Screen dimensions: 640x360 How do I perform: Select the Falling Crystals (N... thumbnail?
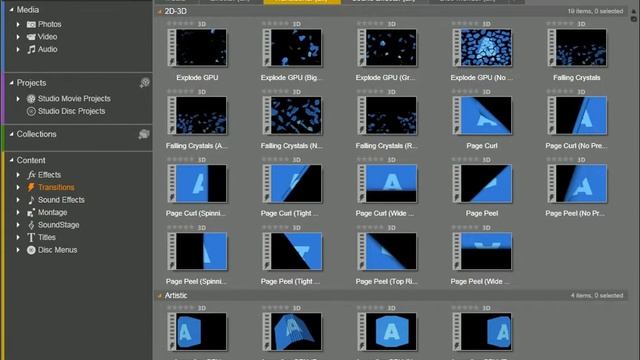click(292, 116)
